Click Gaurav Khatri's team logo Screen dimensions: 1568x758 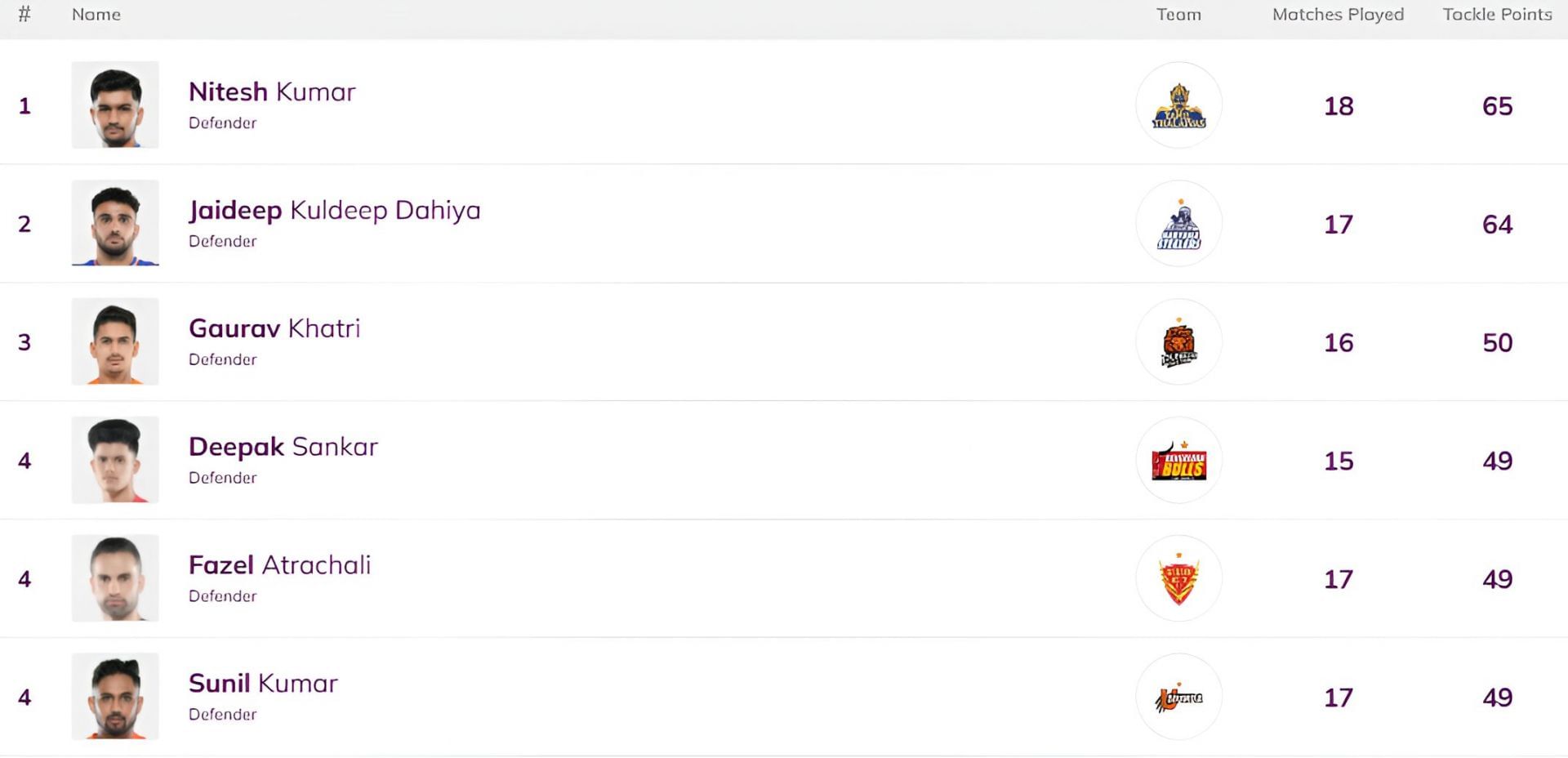pyautogui.click(x=1178, y=342)
